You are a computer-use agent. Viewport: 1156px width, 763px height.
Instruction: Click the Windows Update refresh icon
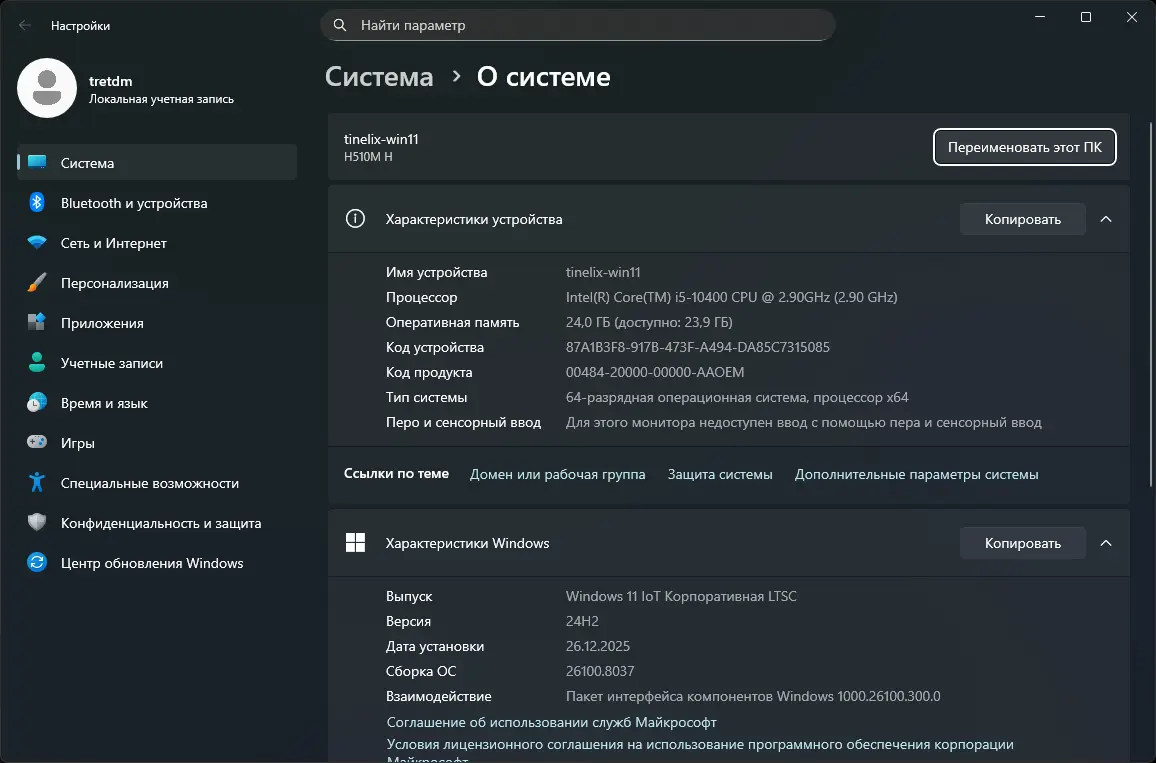click(x=37, y=562)
